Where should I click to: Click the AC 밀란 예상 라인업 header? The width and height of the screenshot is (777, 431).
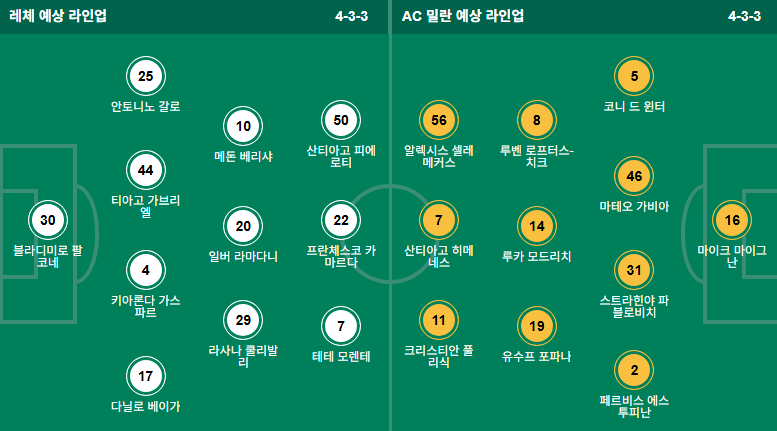(x=463, y=16)
